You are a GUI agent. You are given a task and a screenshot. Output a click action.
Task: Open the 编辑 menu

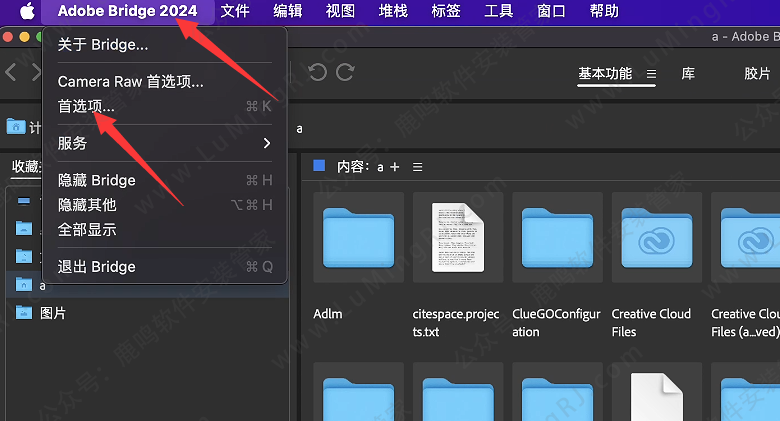(288, 11)
